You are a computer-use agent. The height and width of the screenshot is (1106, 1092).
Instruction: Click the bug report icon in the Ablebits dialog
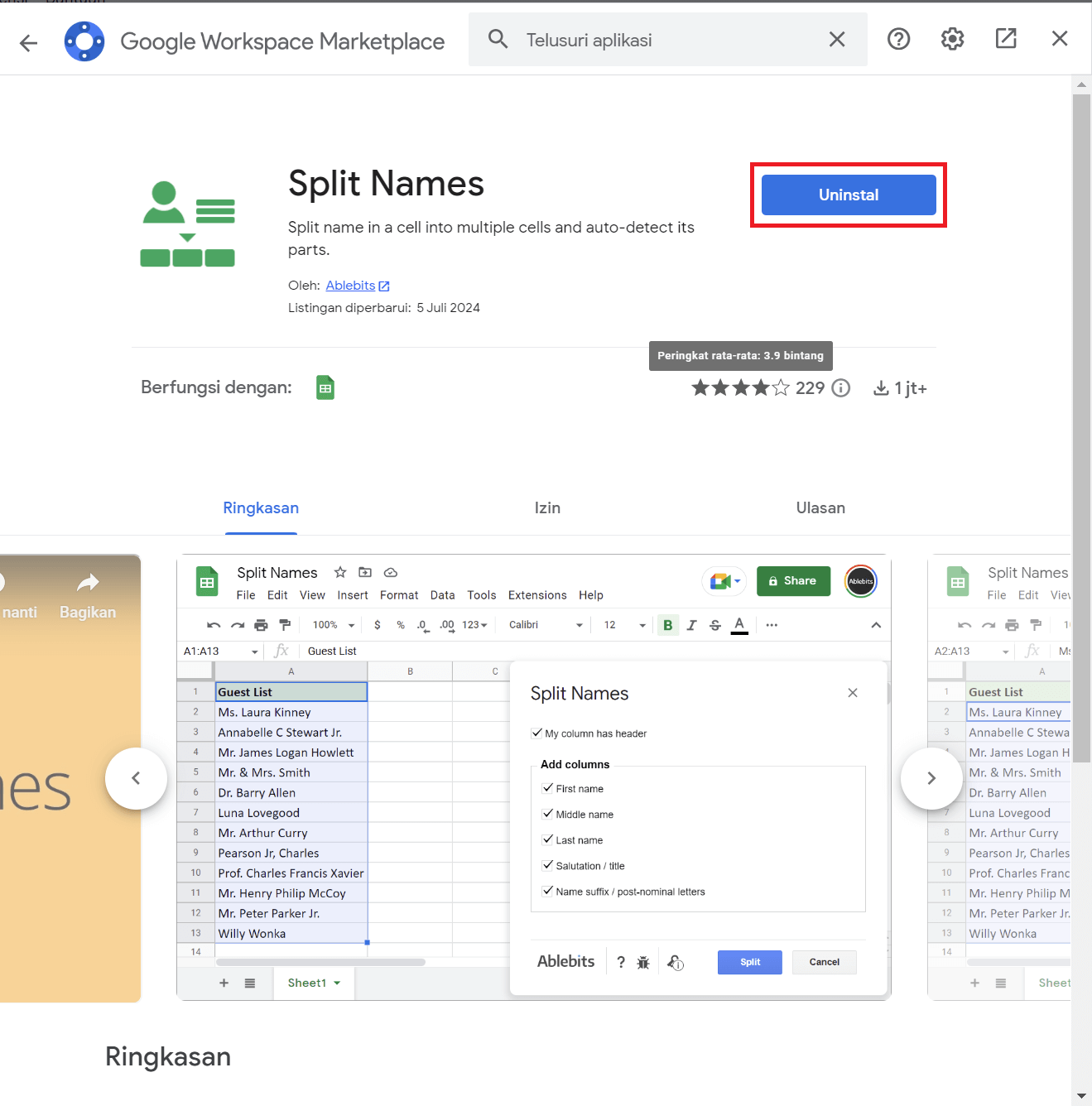point(643,961)
